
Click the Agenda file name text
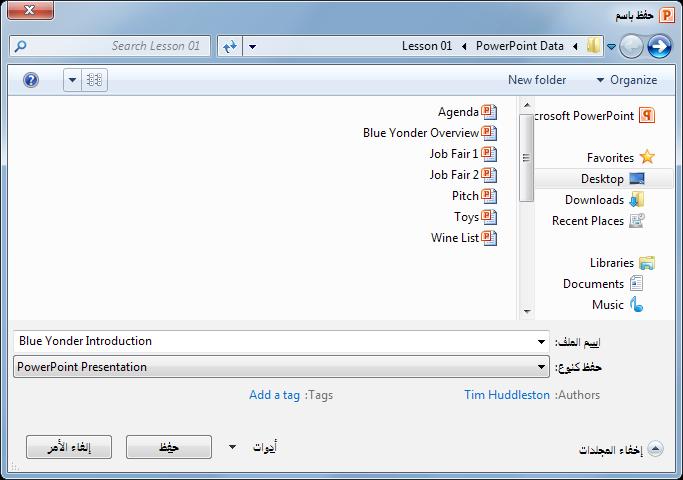tap(458, 112)
